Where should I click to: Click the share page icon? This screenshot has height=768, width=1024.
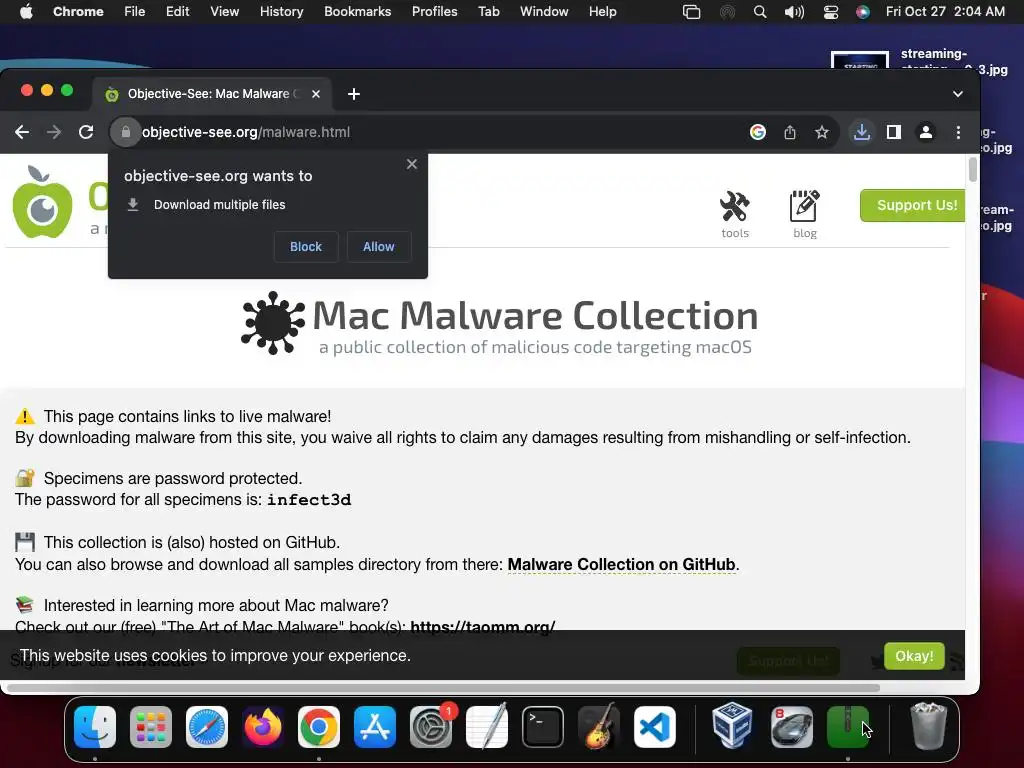(790, 132)
